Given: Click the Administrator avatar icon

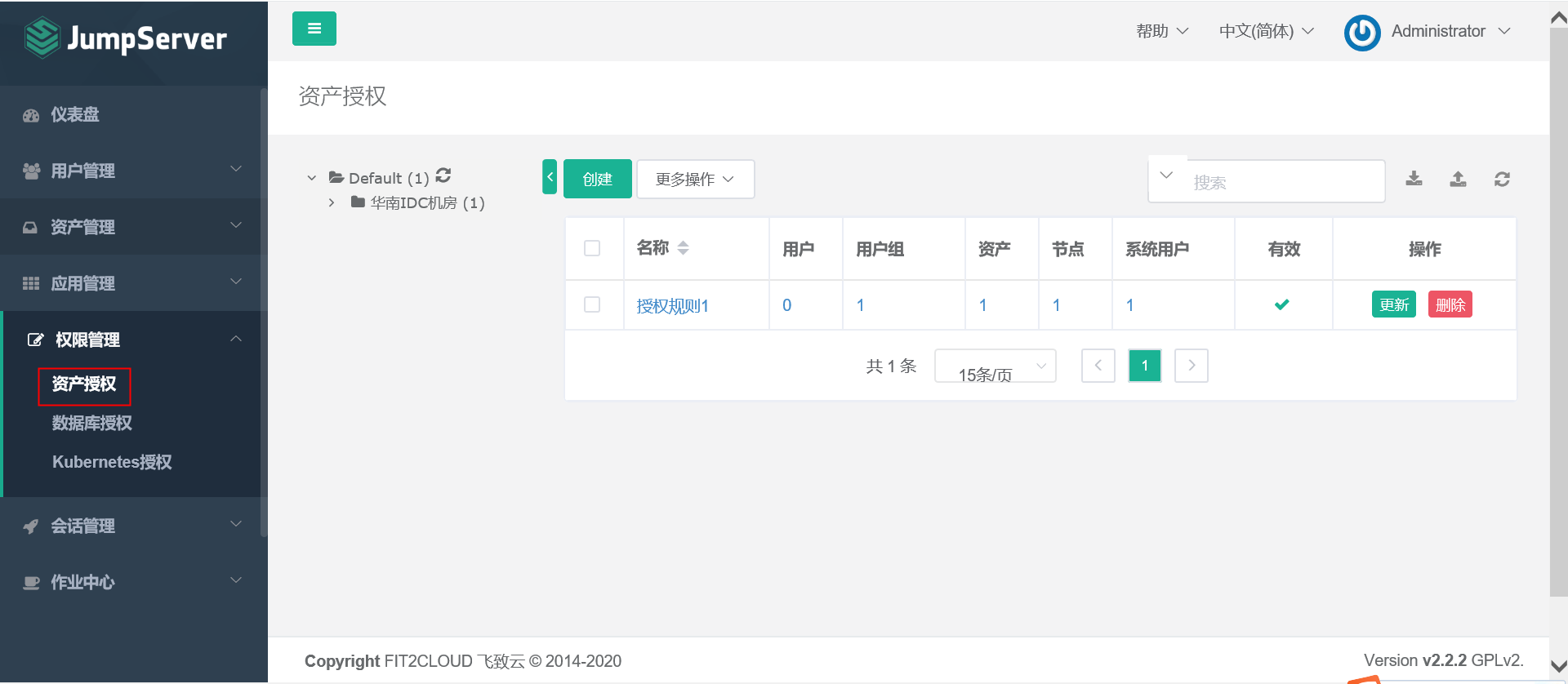Looking at the screenshot, I should tap(1362, 33).
